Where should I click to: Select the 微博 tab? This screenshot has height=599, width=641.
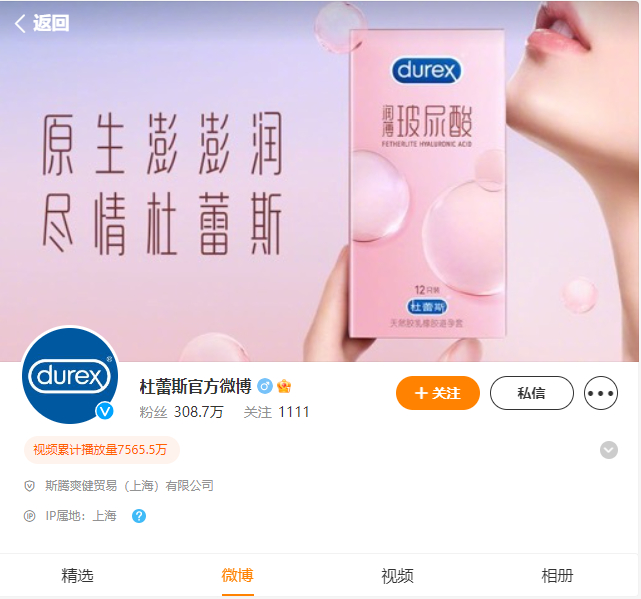[x=238, y=576]
